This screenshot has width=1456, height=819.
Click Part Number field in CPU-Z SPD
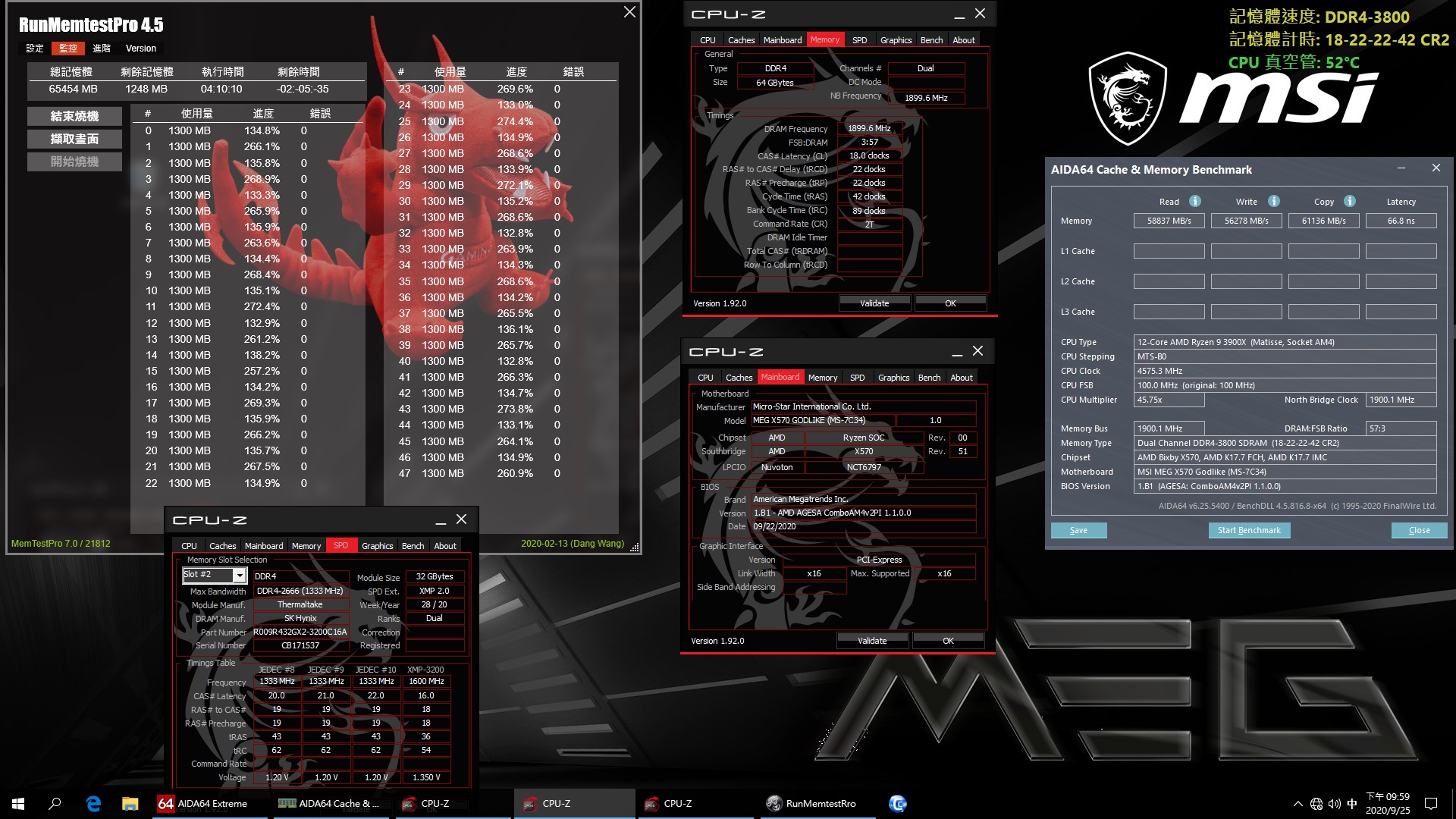[300, 632]
